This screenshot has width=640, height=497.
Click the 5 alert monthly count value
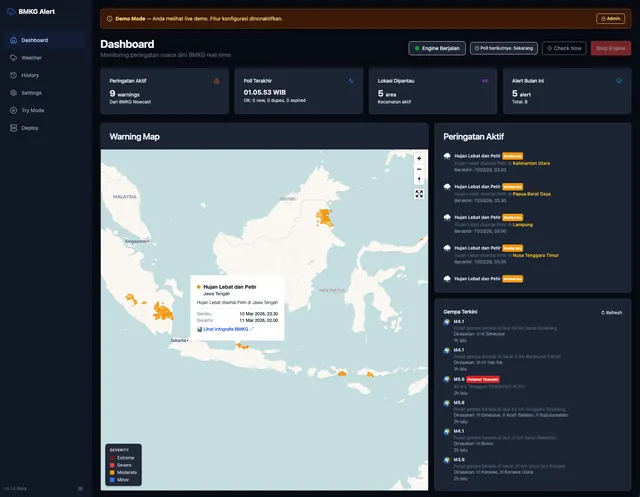pos(521,94)
